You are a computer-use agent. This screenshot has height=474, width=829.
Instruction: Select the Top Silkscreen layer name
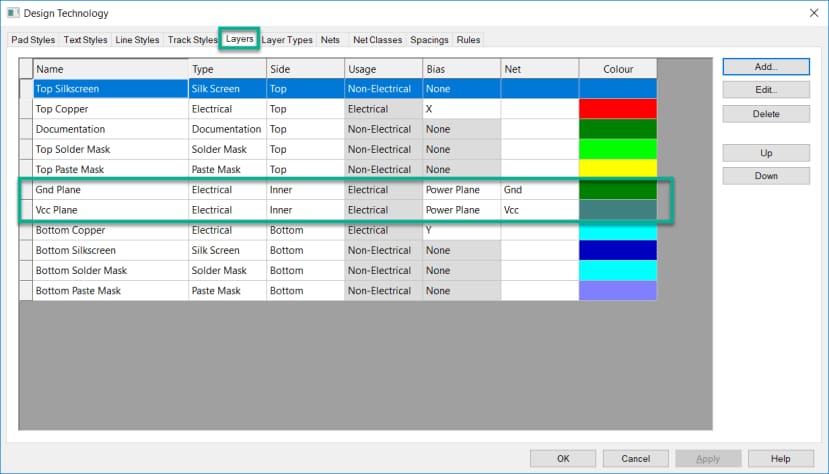[x=110, y=89]
